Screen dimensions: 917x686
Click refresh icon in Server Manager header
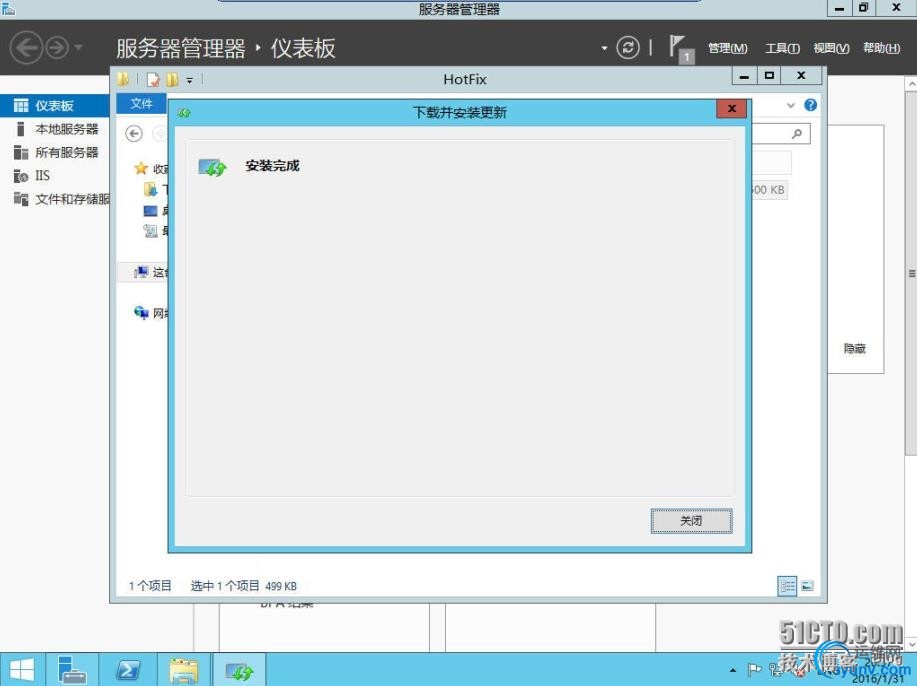[628, 47]
